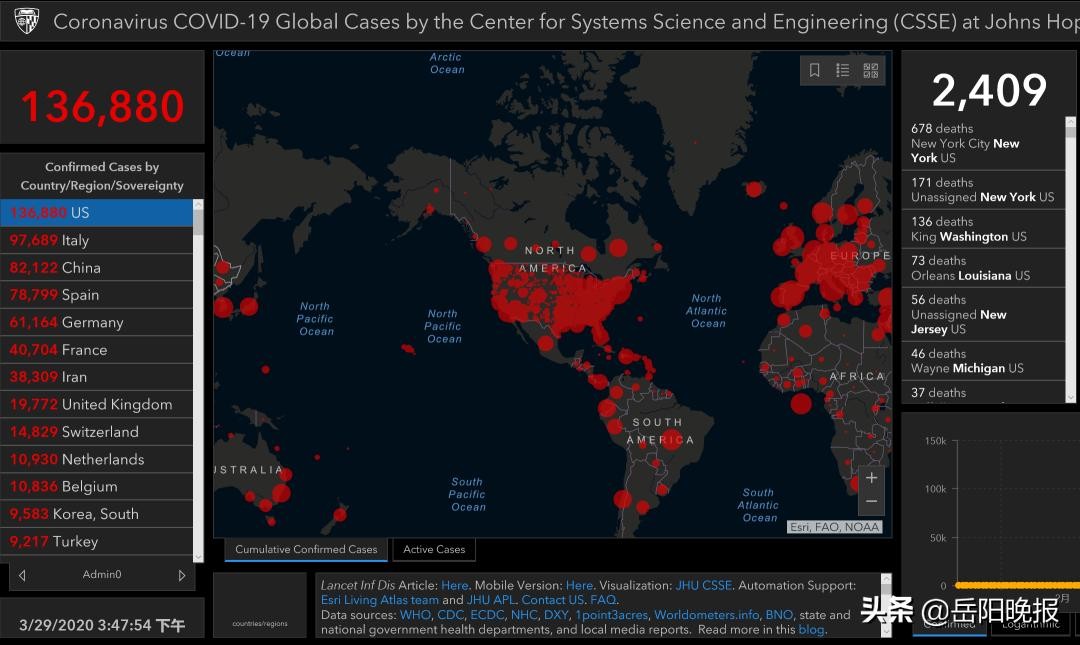
Task: Select 136 deaths King Washington entry
Action: (x=983, y=229)
